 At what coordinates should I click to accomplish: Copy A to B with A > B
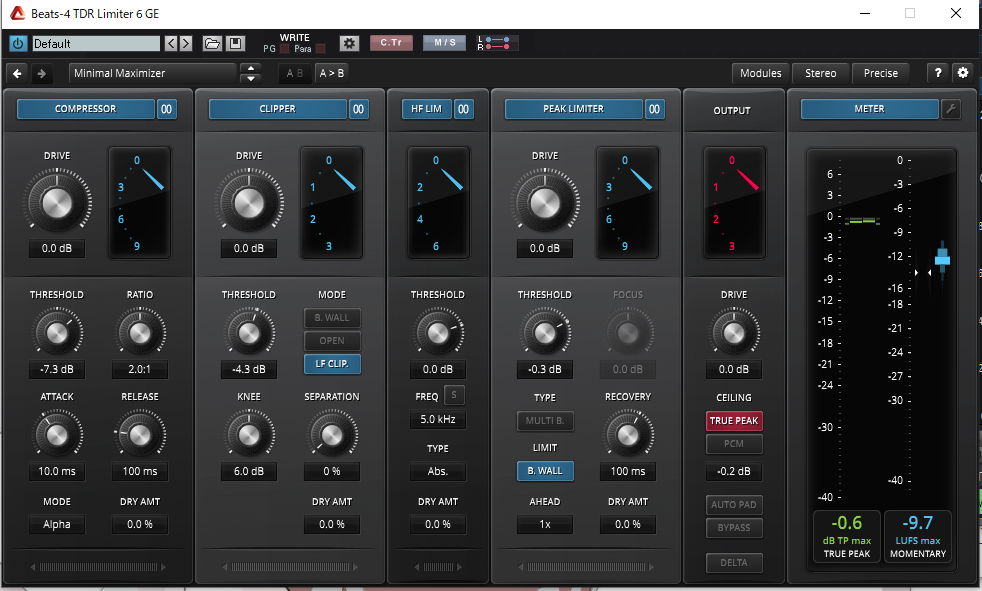pyautogui.click(x=332, y=73)
